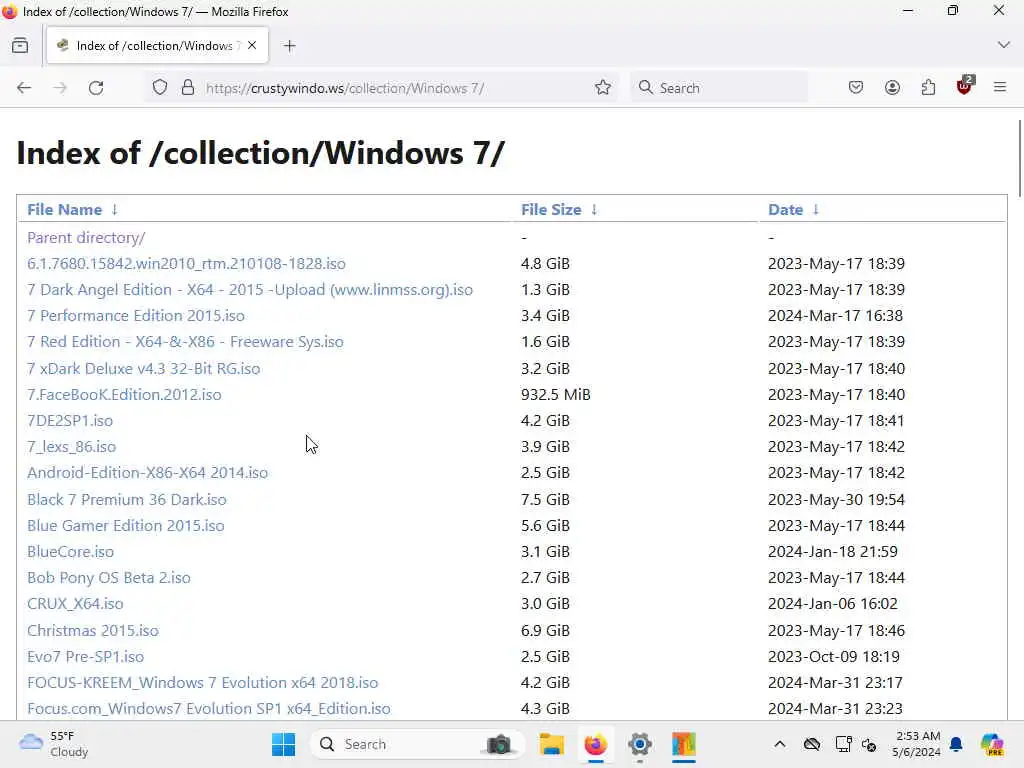Open the Pocket save icon
Image resolution: width=1024 pixels, height=768 pixels.
tap(856, 88)
